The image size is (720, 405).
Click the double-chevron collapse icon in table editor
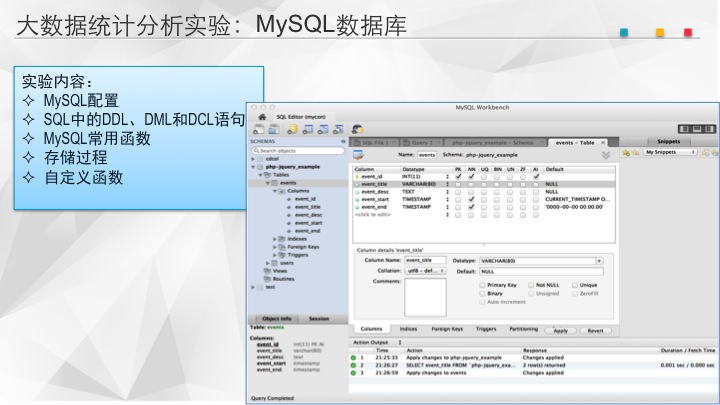[x=605, y=156]
